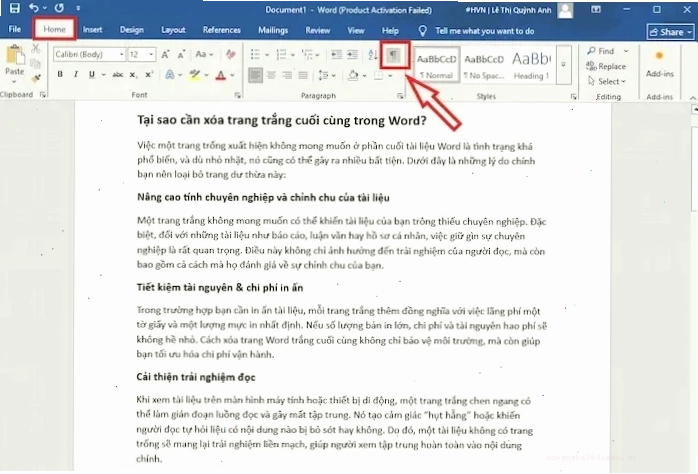
Task: Sort text with the A-Z icon
Action: coord(373,54)
